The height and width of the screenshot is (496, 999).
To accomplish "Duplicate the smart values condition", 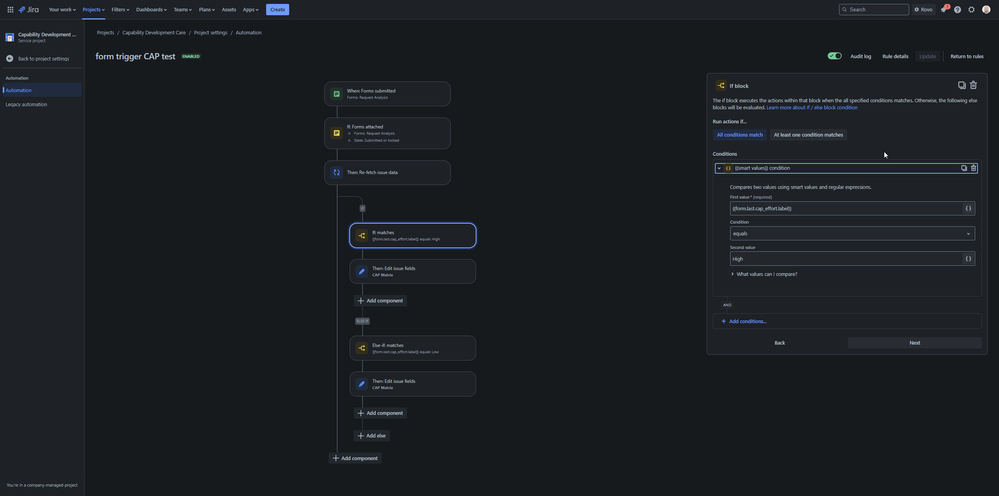I will click(964, 168).
